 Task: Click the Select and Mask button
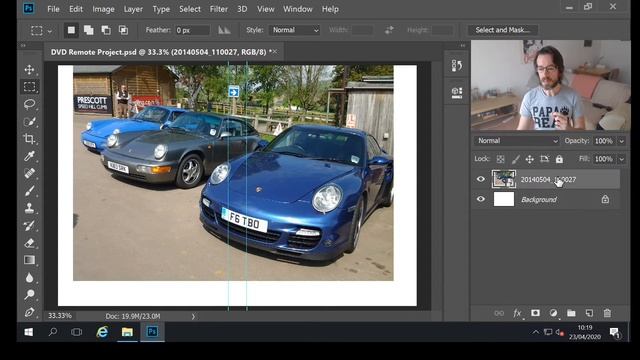click(502, 30)
